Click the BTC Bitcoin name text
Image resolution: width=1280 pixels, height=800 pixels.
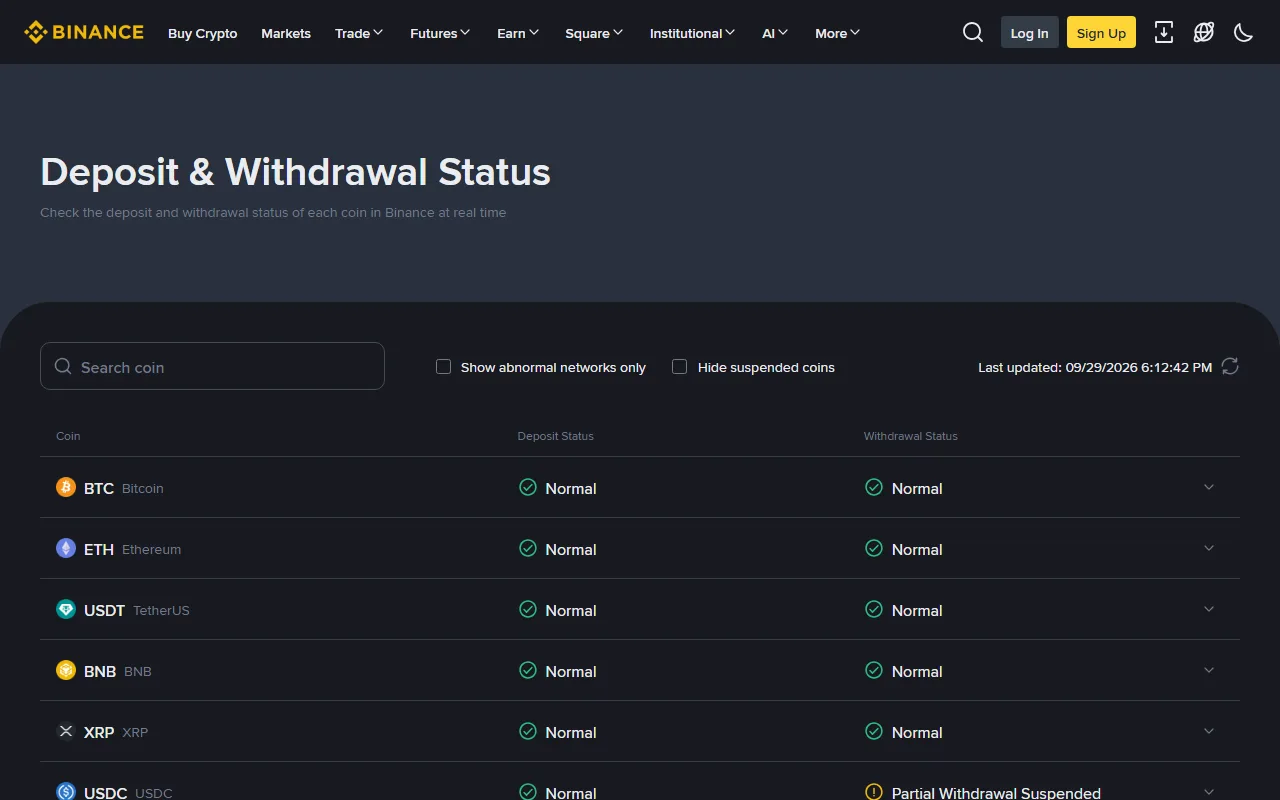point(124,488)
